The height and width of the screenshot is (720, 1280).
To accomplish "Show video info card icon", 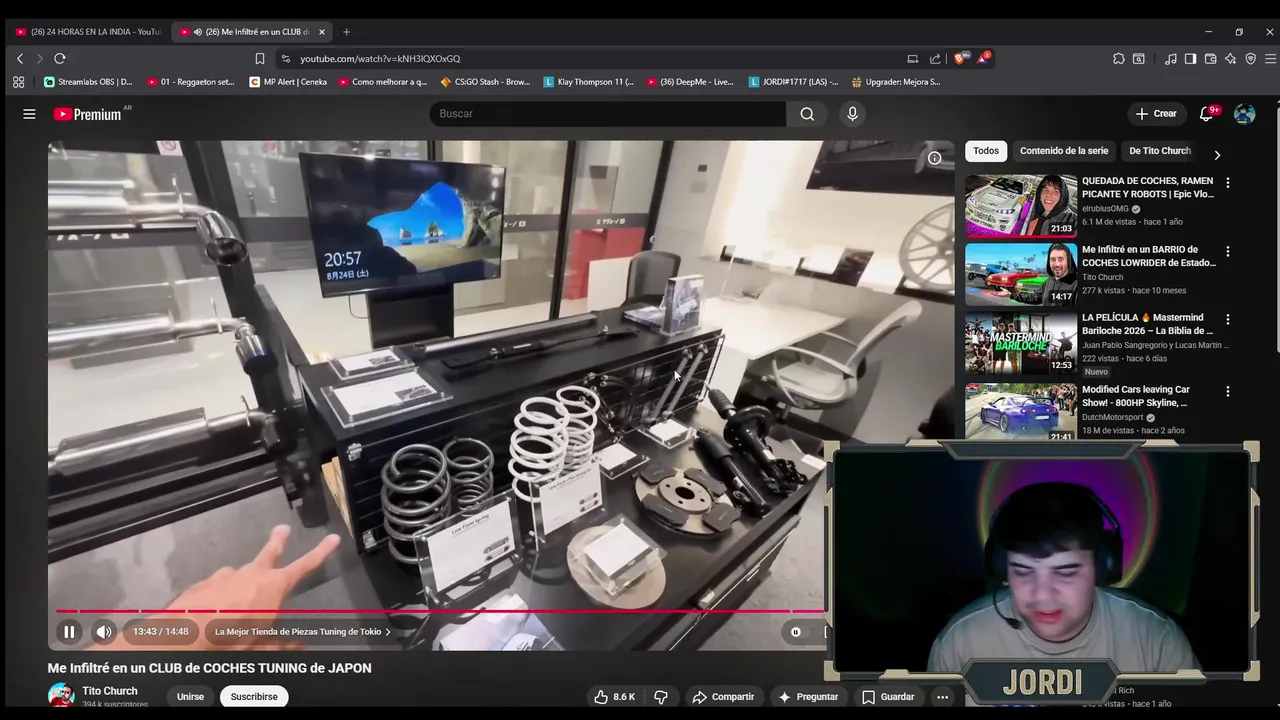I will [934, 158].
